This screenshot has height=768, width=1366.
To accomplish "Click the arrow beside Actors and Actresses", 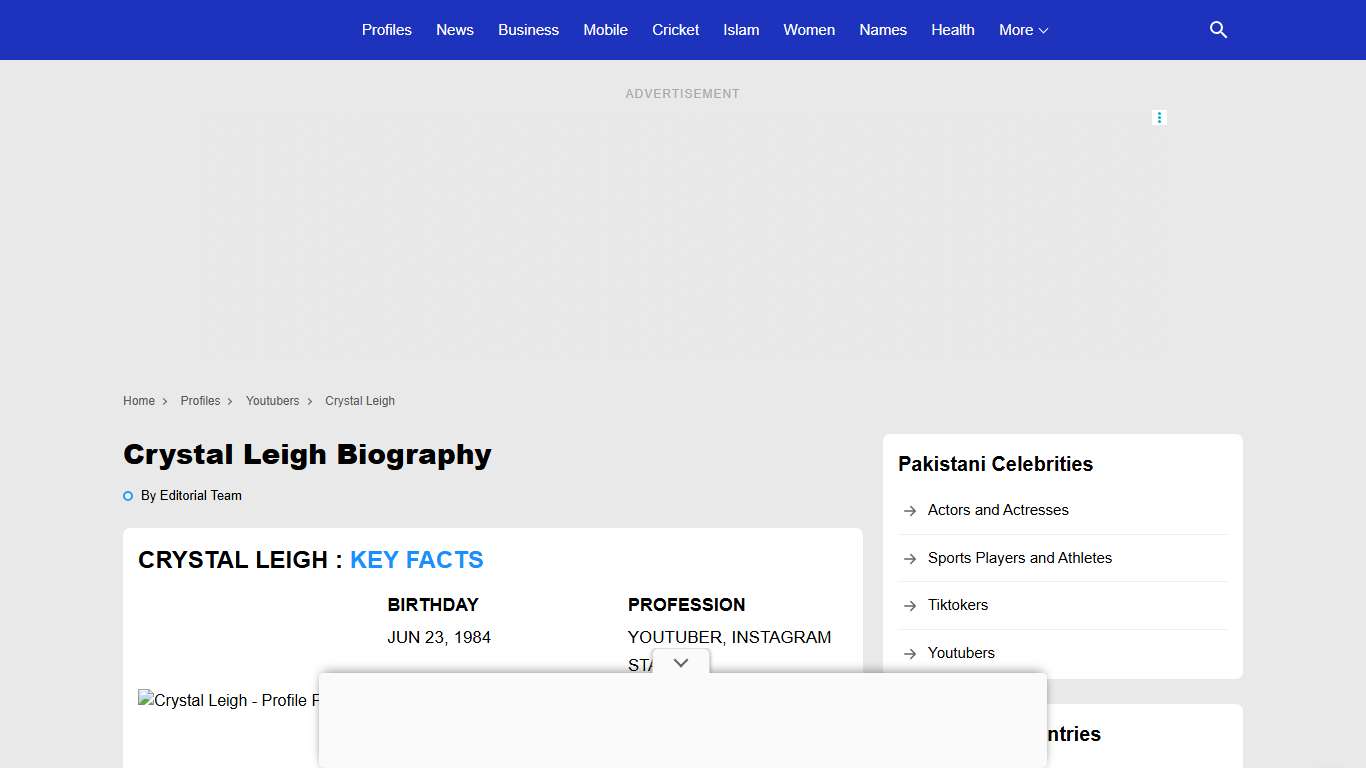I will (x=910, y=511).
